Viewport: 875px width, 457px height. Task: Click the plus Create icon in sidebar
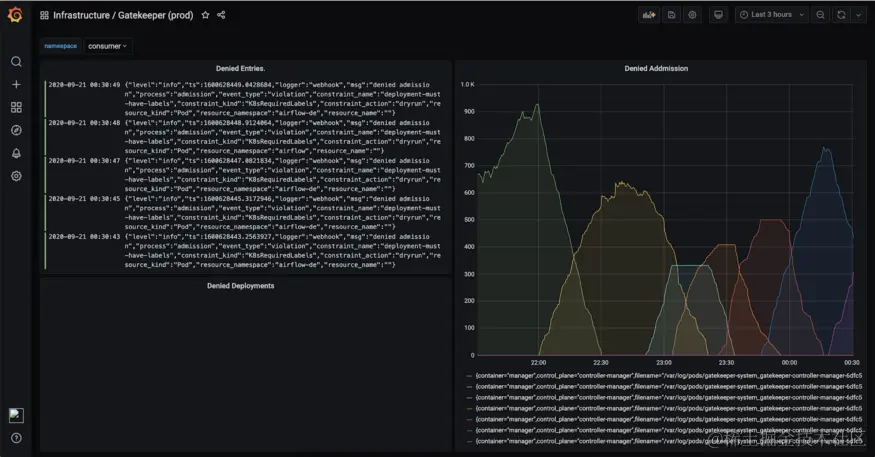point(16,84)
